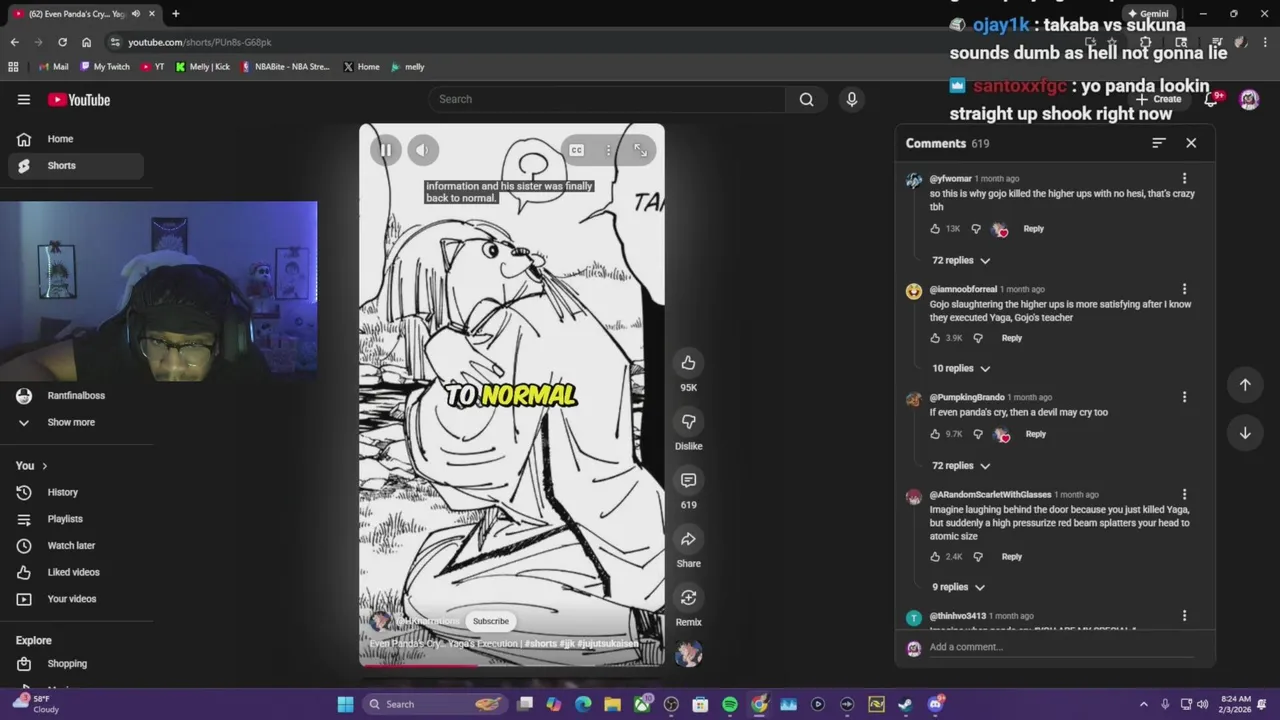Remix this Short
This screenshot has width=1280, height=720.
click(x=688, y=598)
